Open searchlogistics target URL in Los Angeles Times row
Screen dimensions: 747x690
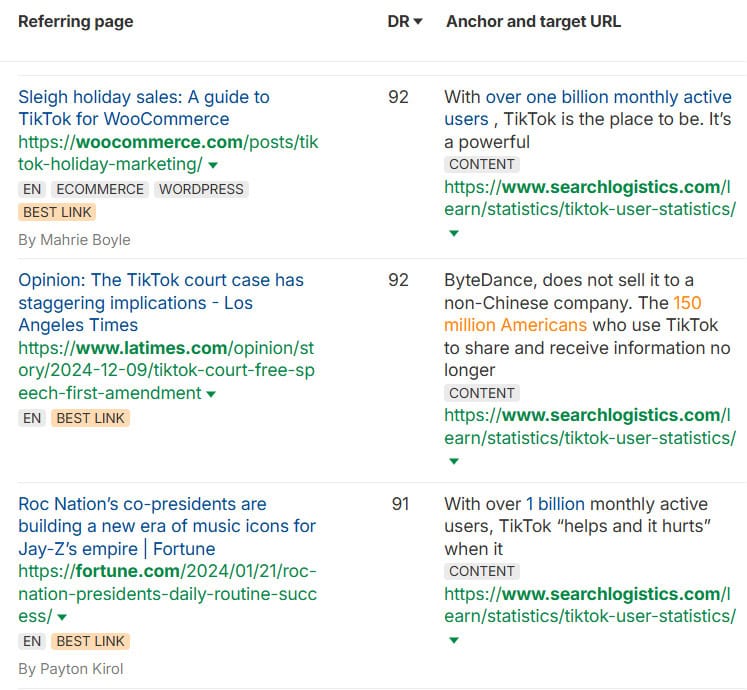coord(590,426)
